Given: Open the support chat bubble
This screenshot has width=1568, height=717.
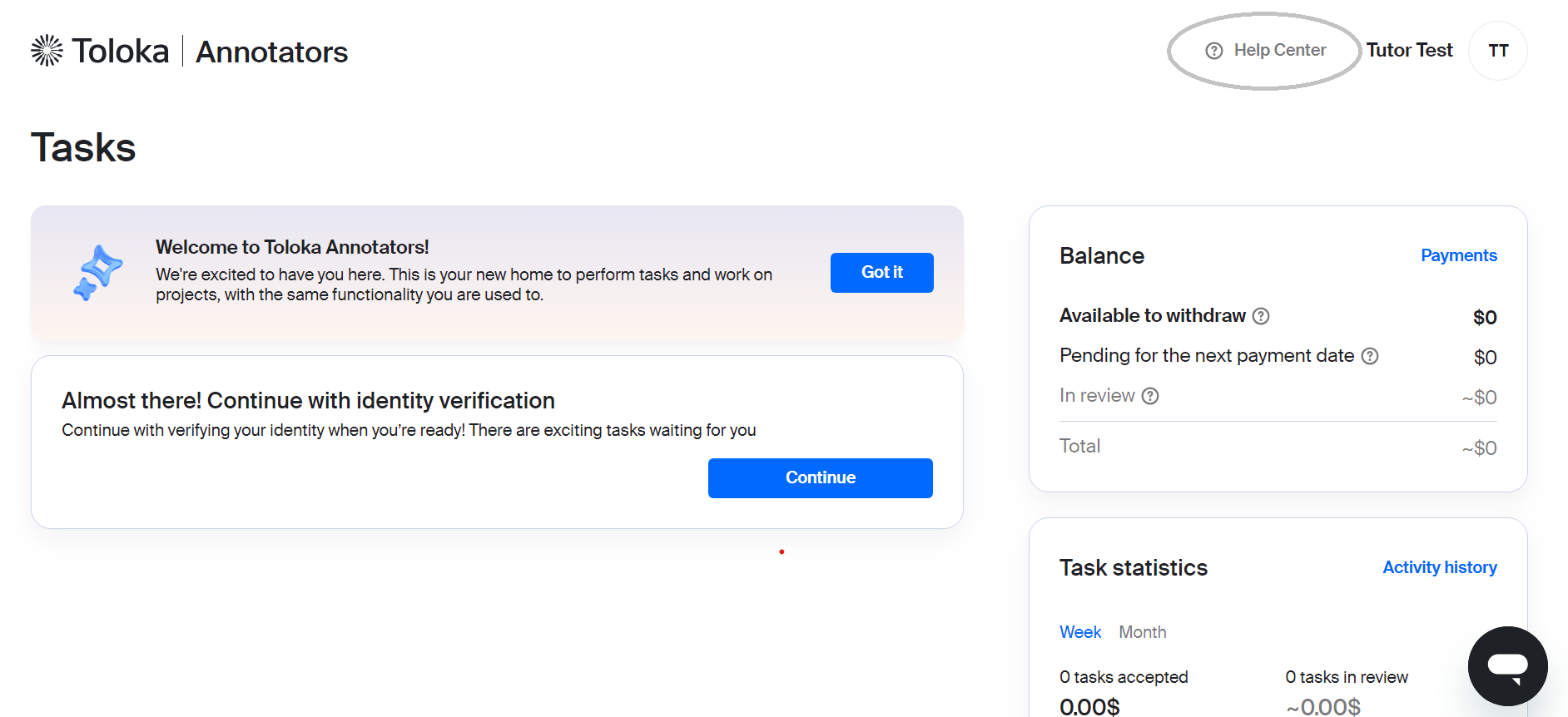Looking at the screenshot, I should (1507, 665).
